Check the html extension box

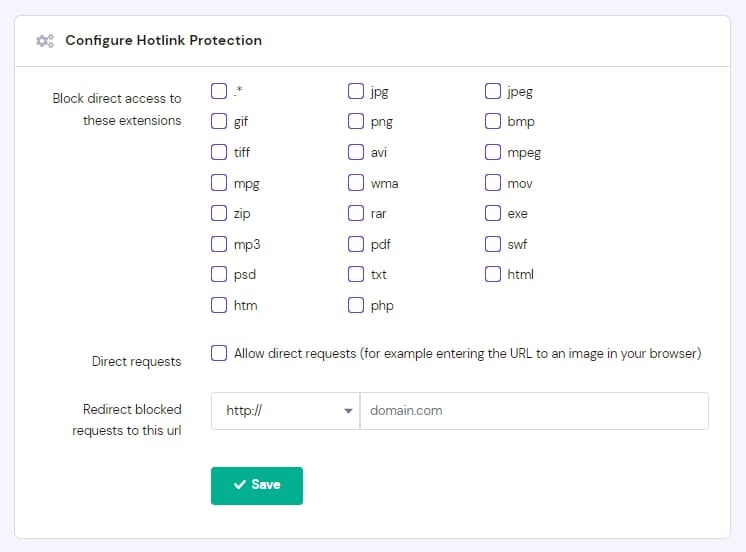pyautogui.click(x=493, y=274)
